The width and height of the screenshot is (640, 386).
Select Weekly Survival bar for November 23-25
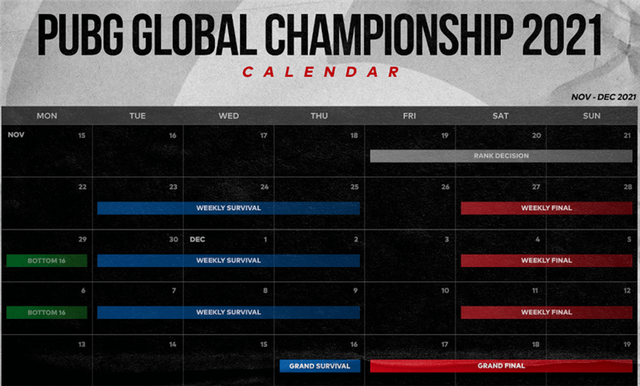(229, 208)
